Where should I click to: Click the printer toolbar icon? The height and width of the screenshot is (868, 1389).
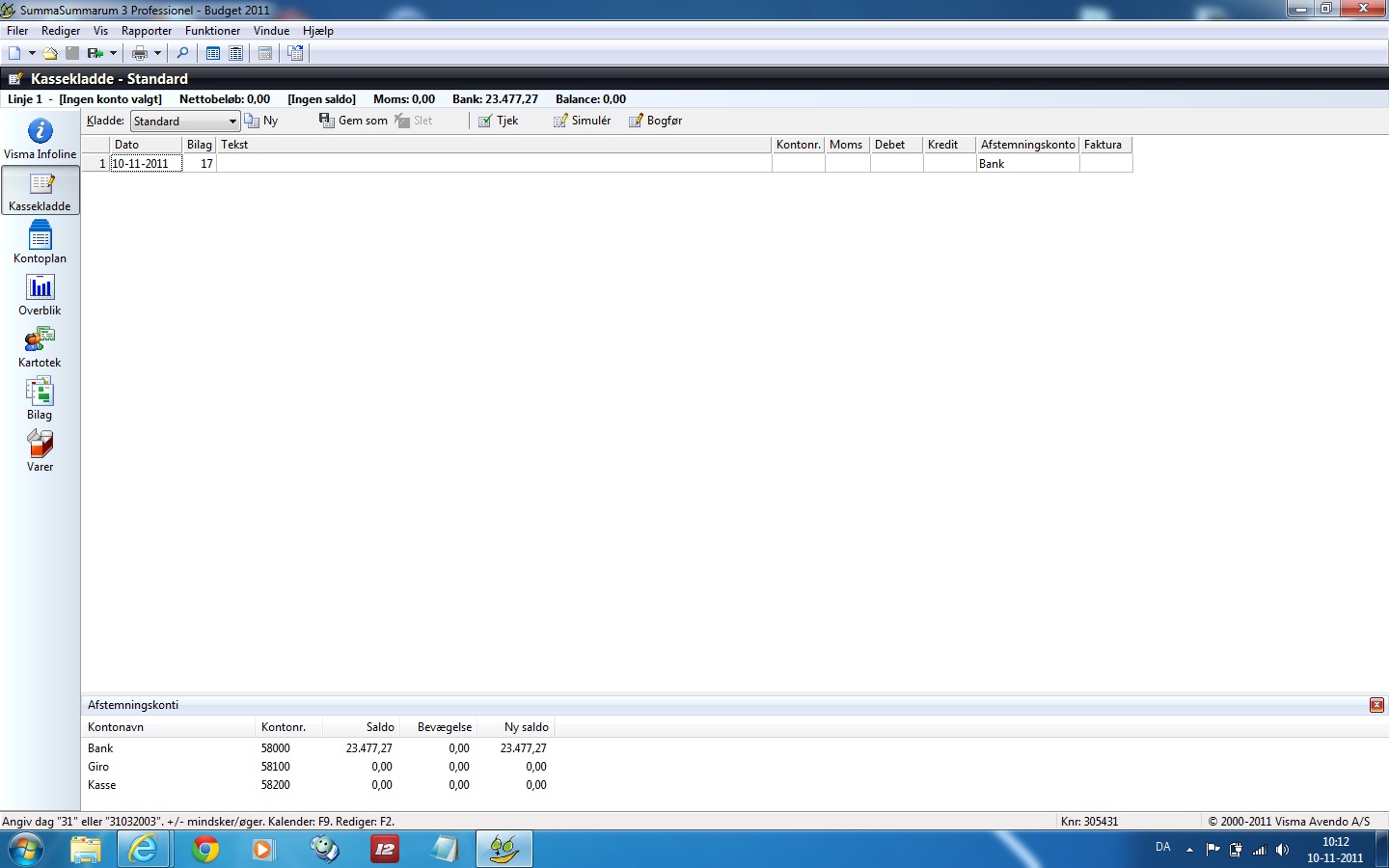coord(140,53)
